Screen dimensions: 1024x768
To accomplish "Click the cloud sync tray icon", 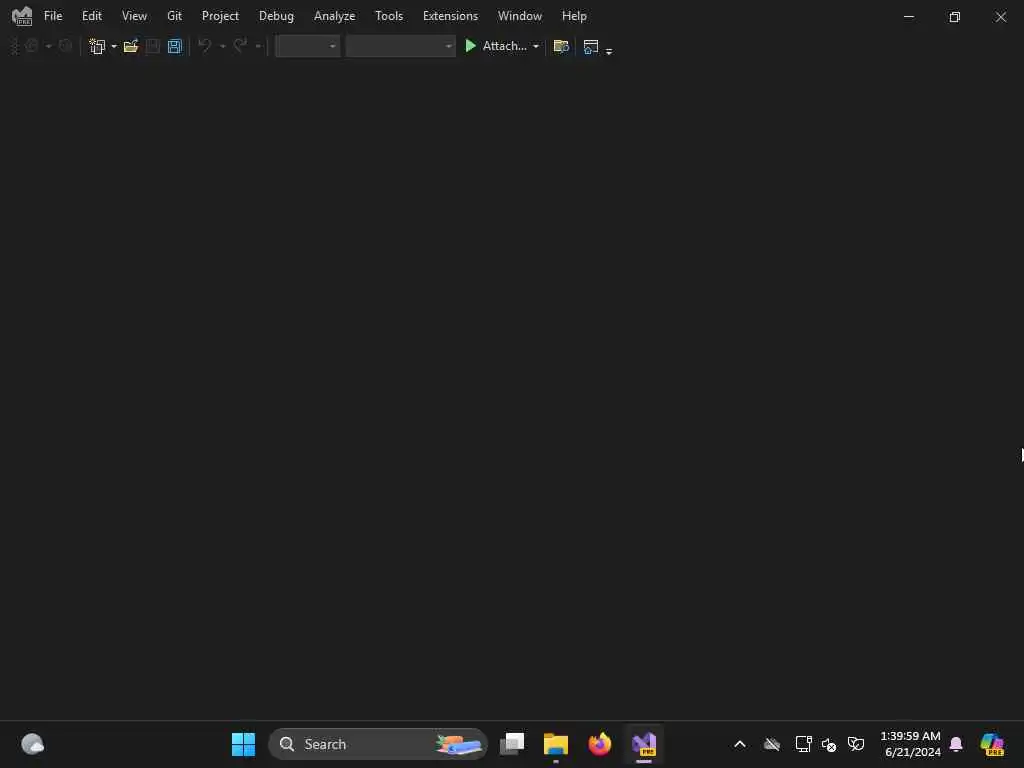I will 772,744.
